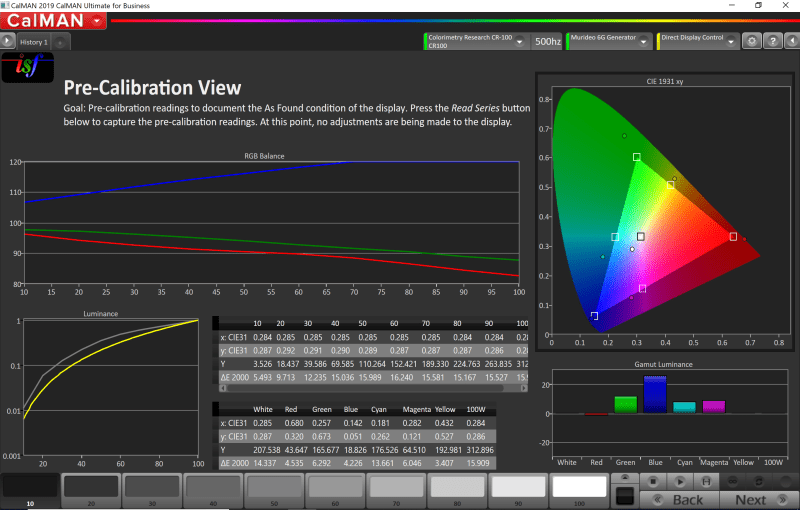This screenshot has width=800, height=510.
Task: Click the Blue Y value 18.826
Action: click(x=355, y=450)
